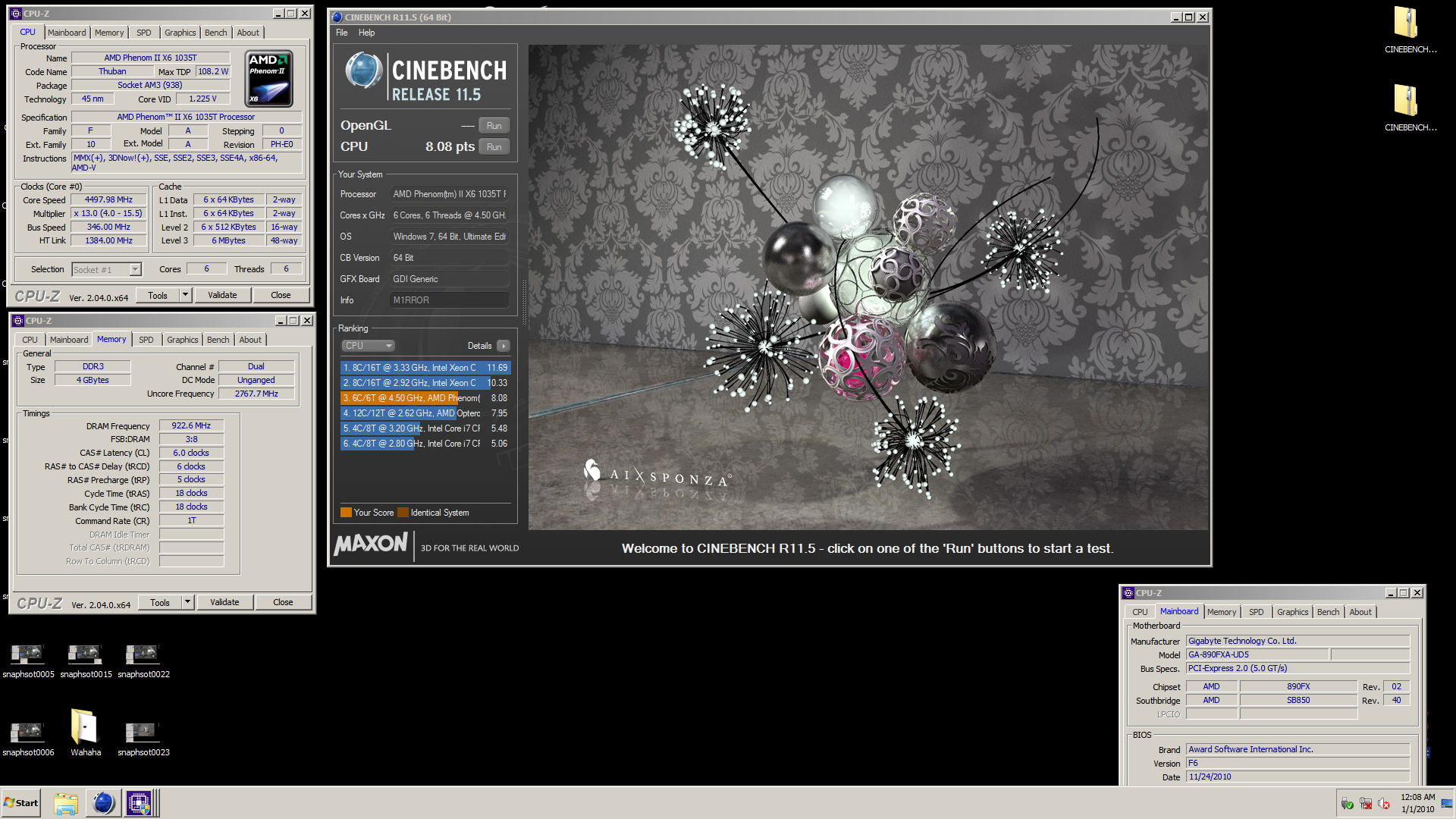Switch to CPU tab in Mainboard CPU-Z window
The width and height of the screenshot is (1456, 819).
(1140, 612)
